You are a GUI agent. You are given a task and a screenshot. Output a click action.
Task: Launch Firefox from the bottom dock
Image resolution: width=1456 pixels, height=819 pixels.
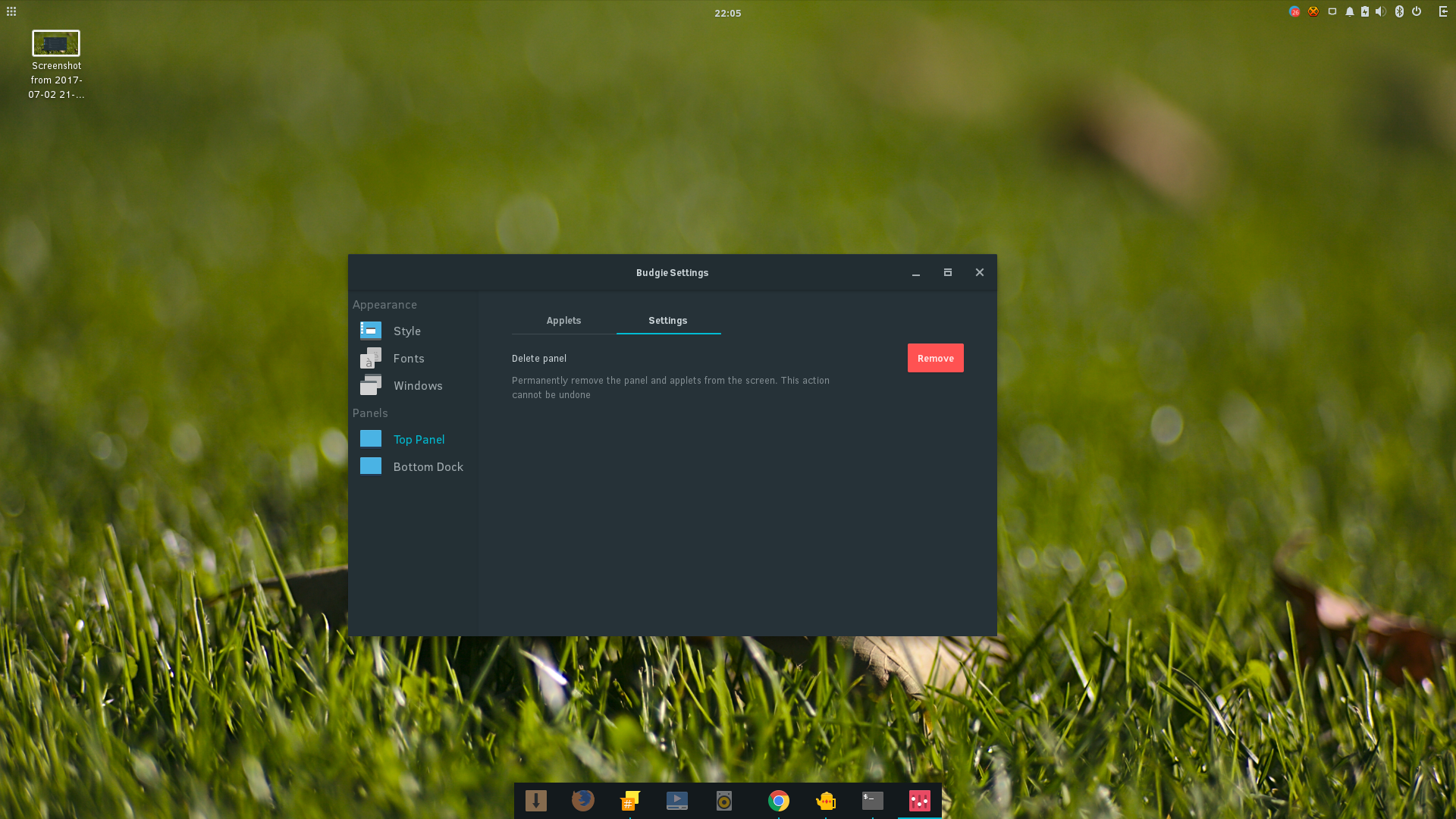click(x=583, y=801)
